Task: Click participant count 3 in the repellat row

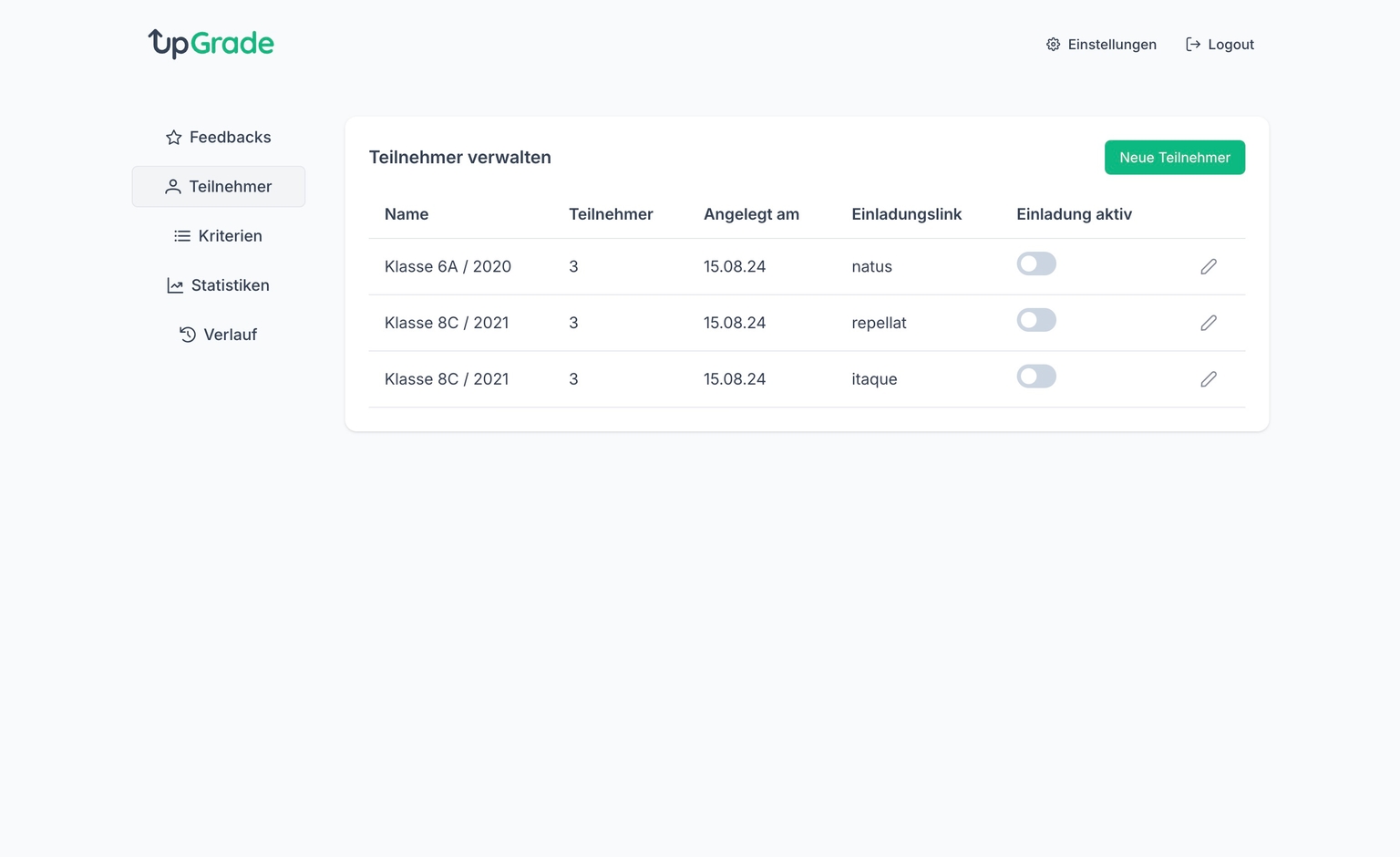Action: 573,323
